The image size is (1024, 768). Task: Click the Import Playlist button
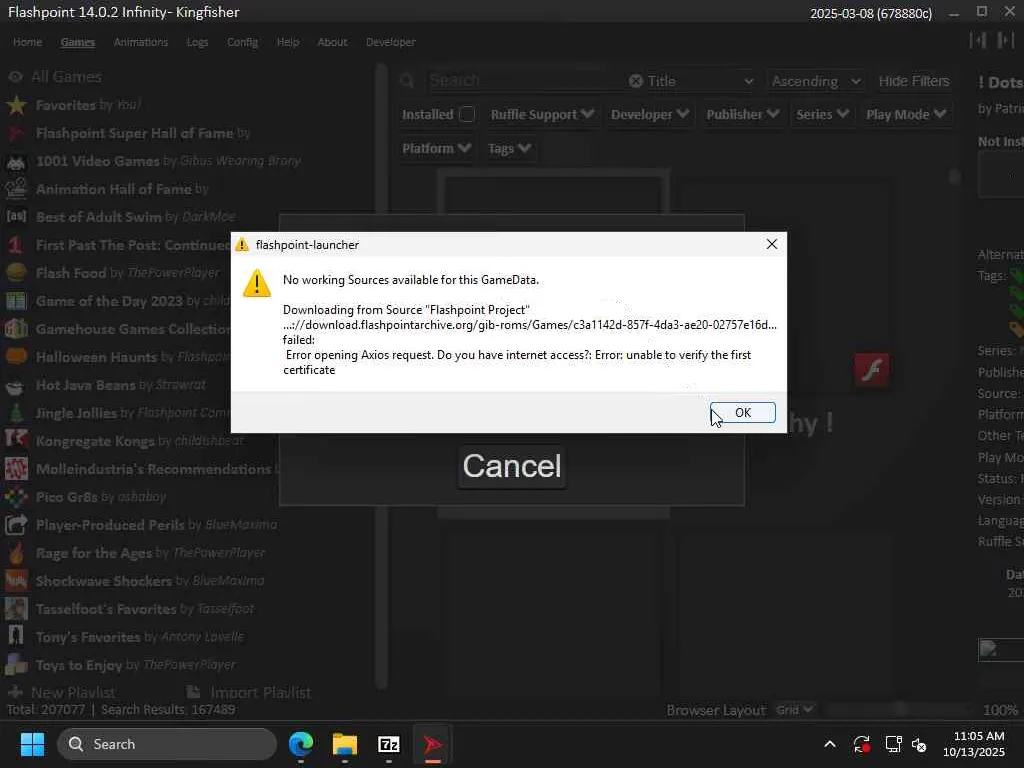[x=249, y=692]
